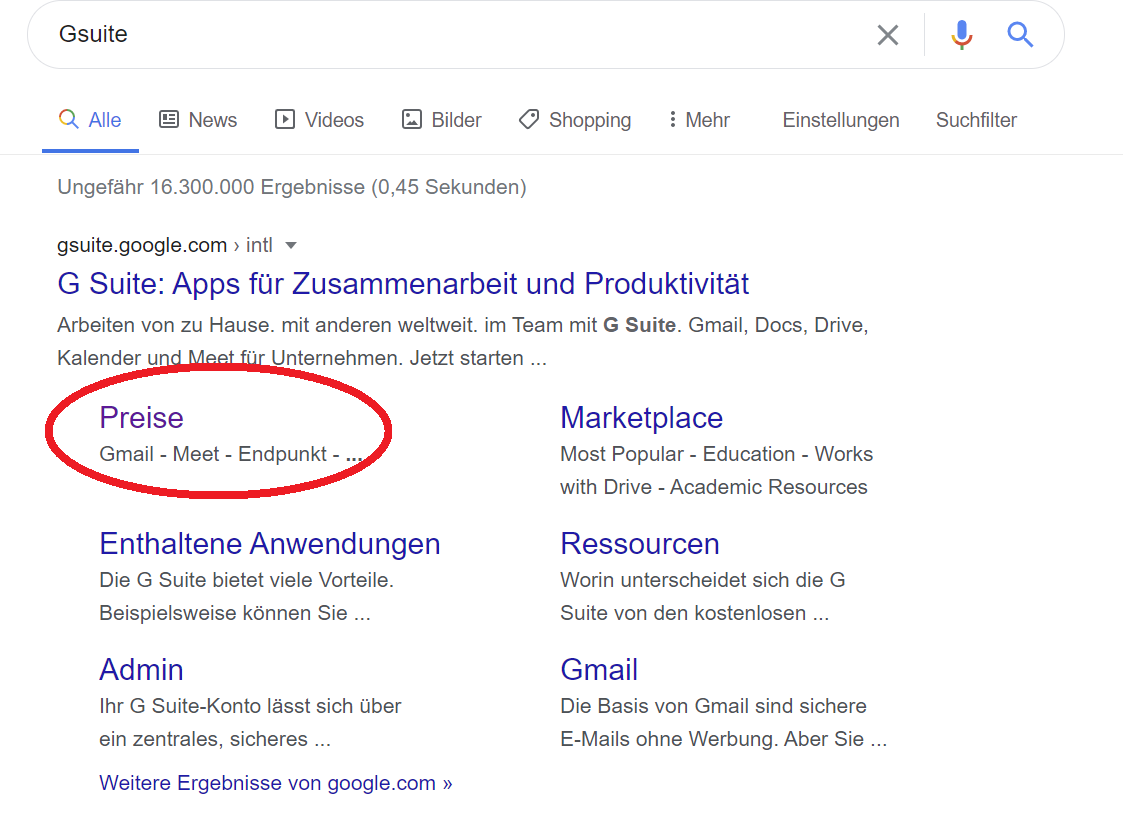Click the Gmail - Meet - Endpunkt snippet
Screen dimensions: 1123x822
[x=231, y=454]
